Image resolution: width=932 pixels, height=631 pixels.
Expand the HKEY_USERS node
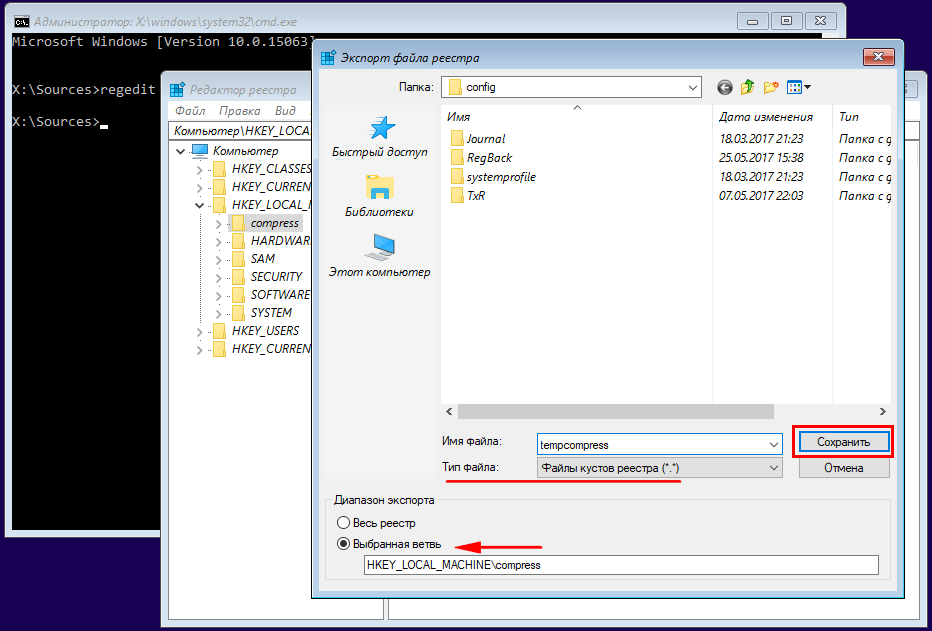click(x=199, y=332)
